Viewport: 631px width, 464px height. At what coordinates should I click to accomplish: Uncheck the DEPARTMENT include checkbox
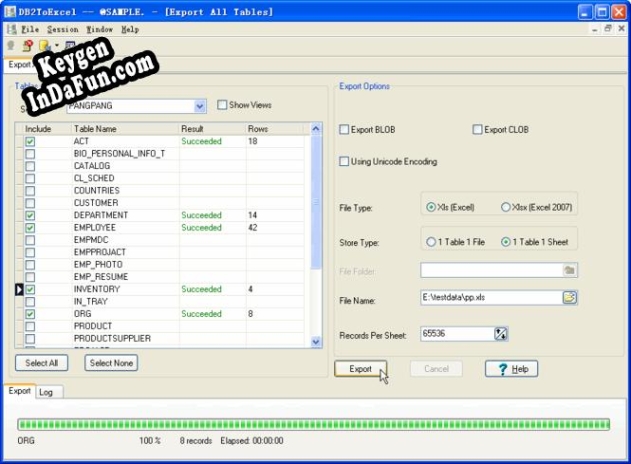pos(30,215)
